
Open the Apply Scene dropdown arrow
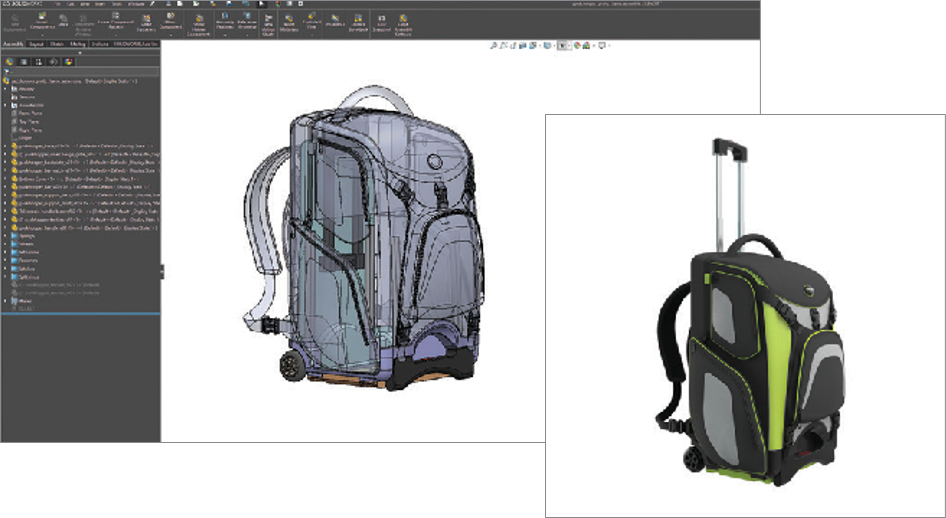594,45
